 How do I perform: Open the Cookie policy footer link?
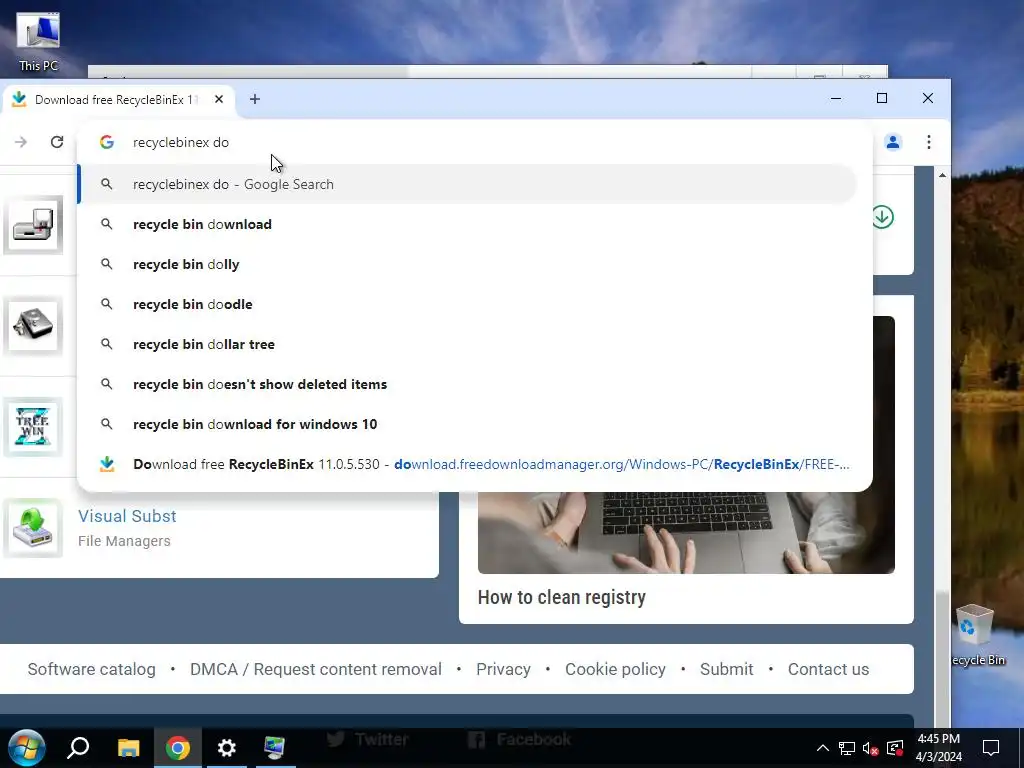pyautogui.click(x=615, y=669)
